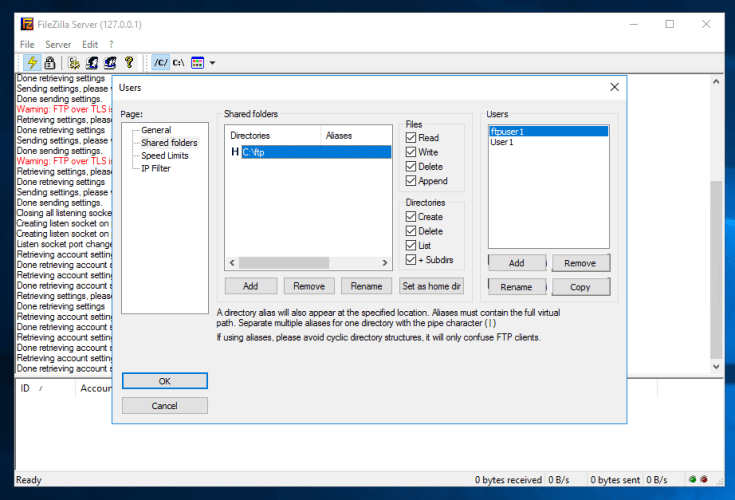The image size is (735, 500).
Task: Select IP Filter page in tree
Action: pos(155,169)
